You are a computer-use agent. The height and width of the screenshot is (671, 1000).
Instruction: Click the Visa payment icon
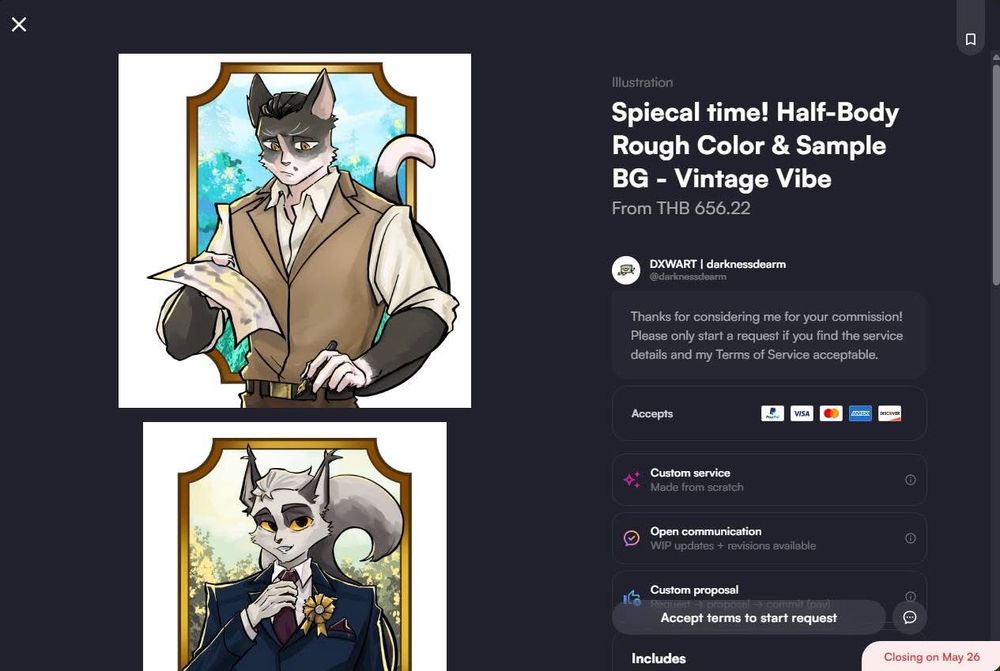point(802,413)
